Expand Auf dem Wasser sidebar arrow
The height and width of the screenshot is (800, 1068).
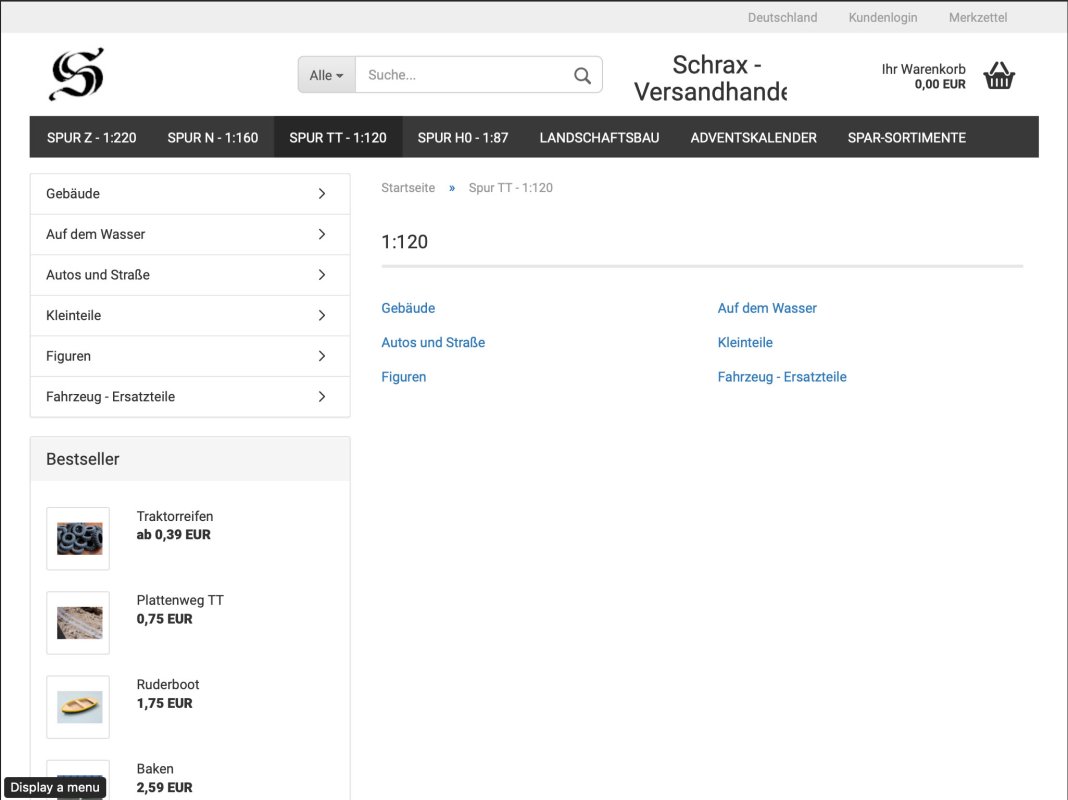[322, 234]
